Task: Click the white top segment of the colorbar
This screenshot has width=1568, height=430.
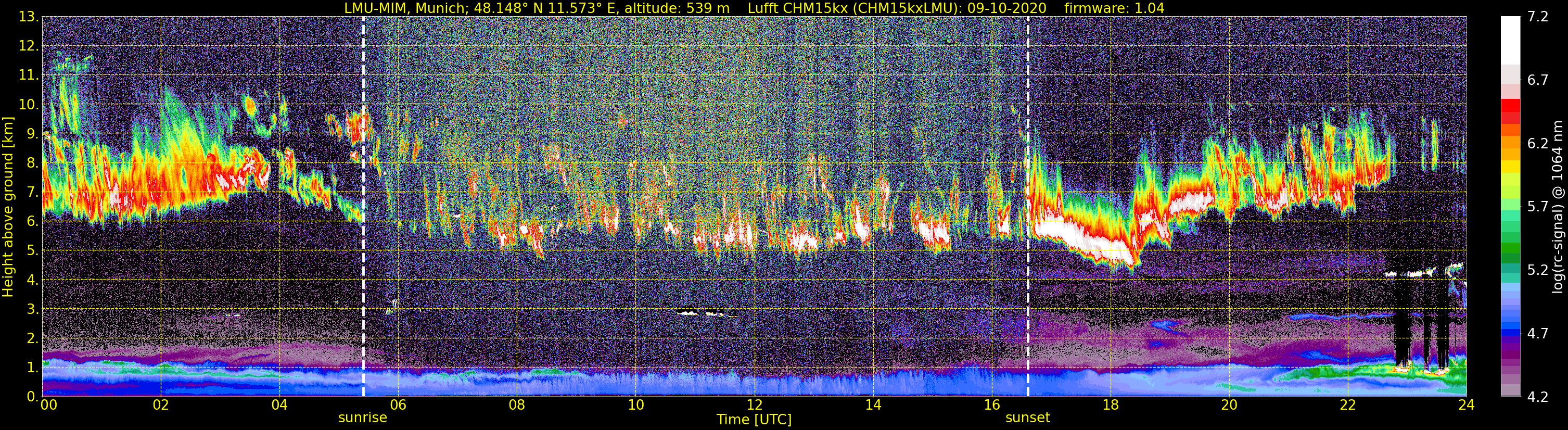Action: tap(1510, 40)
